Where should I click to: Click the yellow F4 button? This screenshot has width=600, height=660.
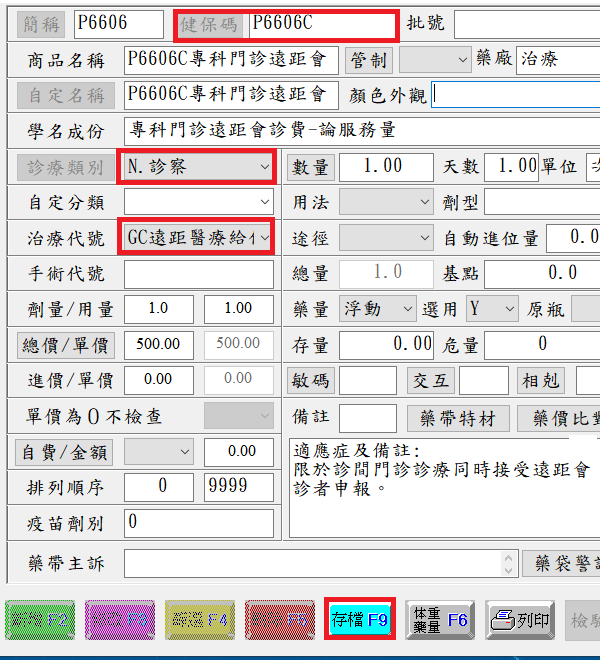click(x=199, y=620)
